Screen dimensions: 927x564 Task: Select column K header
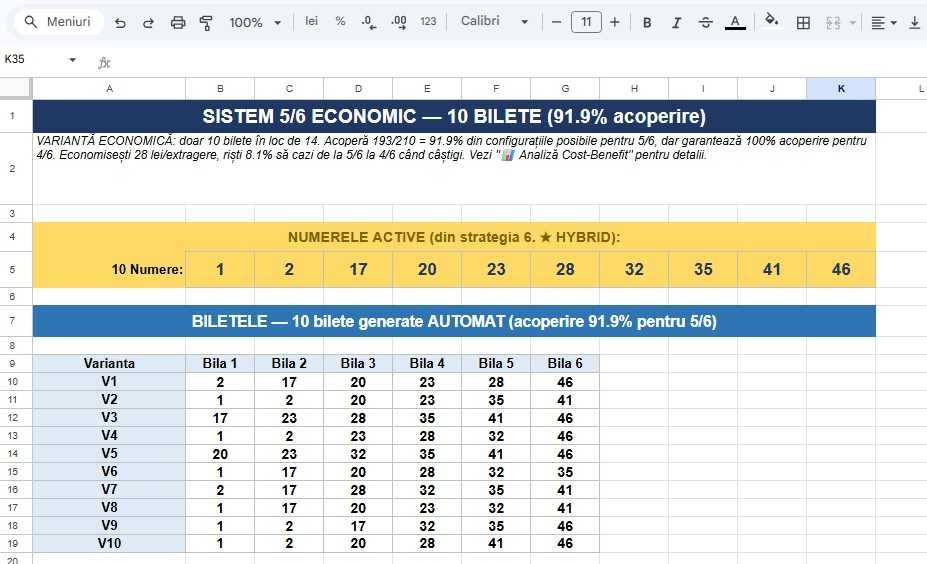[x=841, y=89]
